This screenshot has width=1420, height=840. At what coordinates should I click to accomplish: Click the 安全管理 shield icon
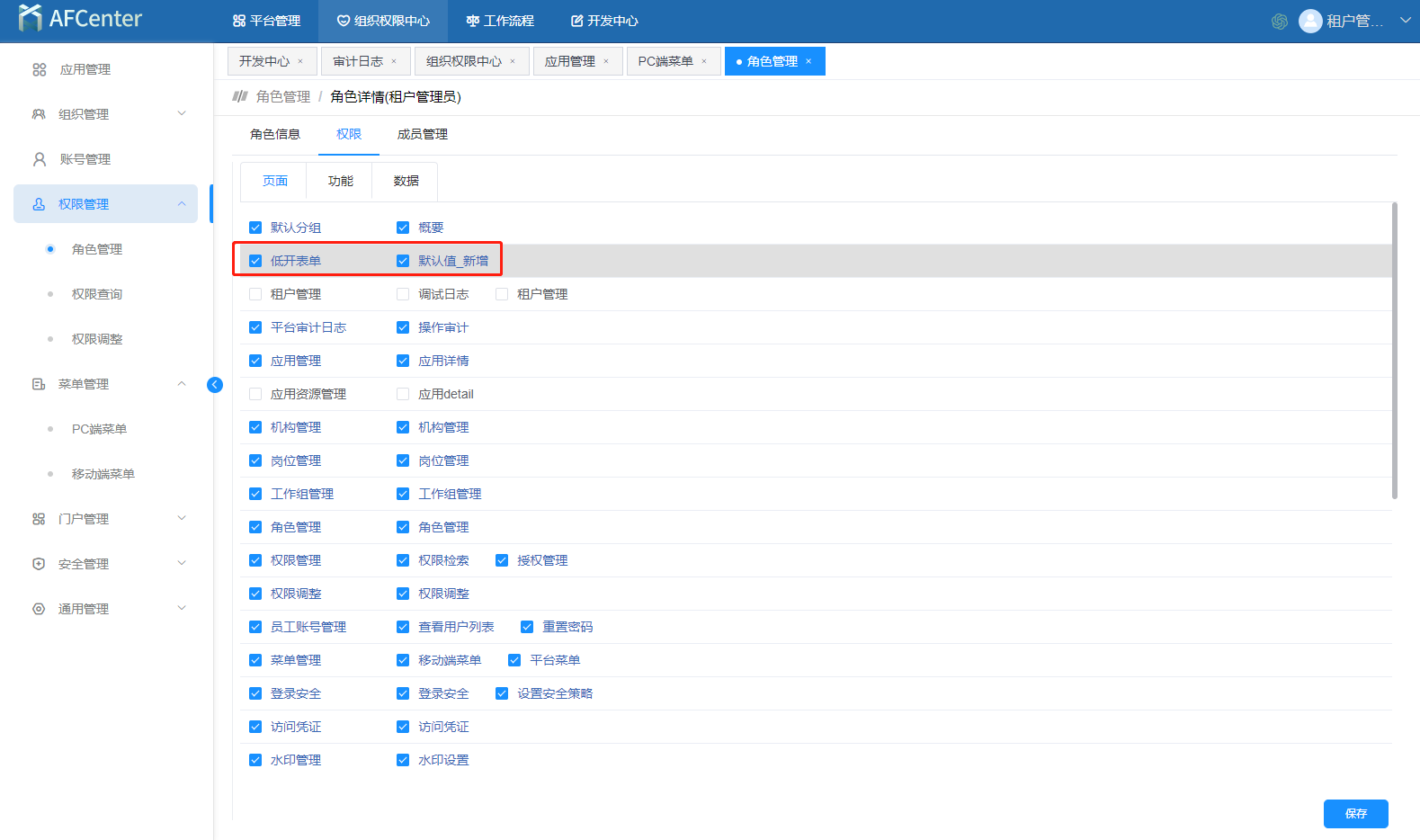tap(39, 564)
